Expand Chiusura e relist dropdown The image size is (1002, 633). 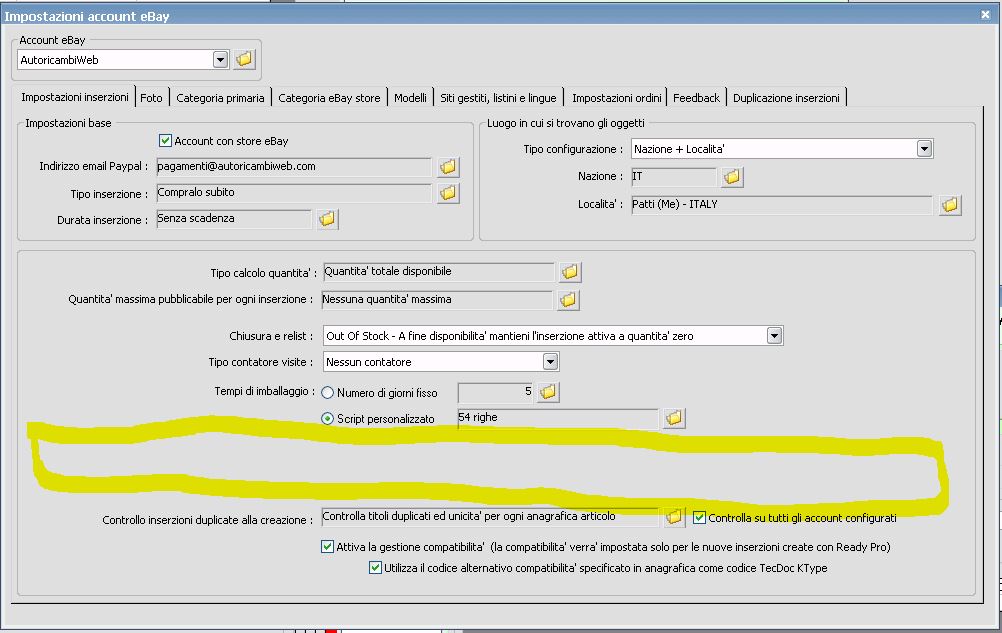point(775,335)
